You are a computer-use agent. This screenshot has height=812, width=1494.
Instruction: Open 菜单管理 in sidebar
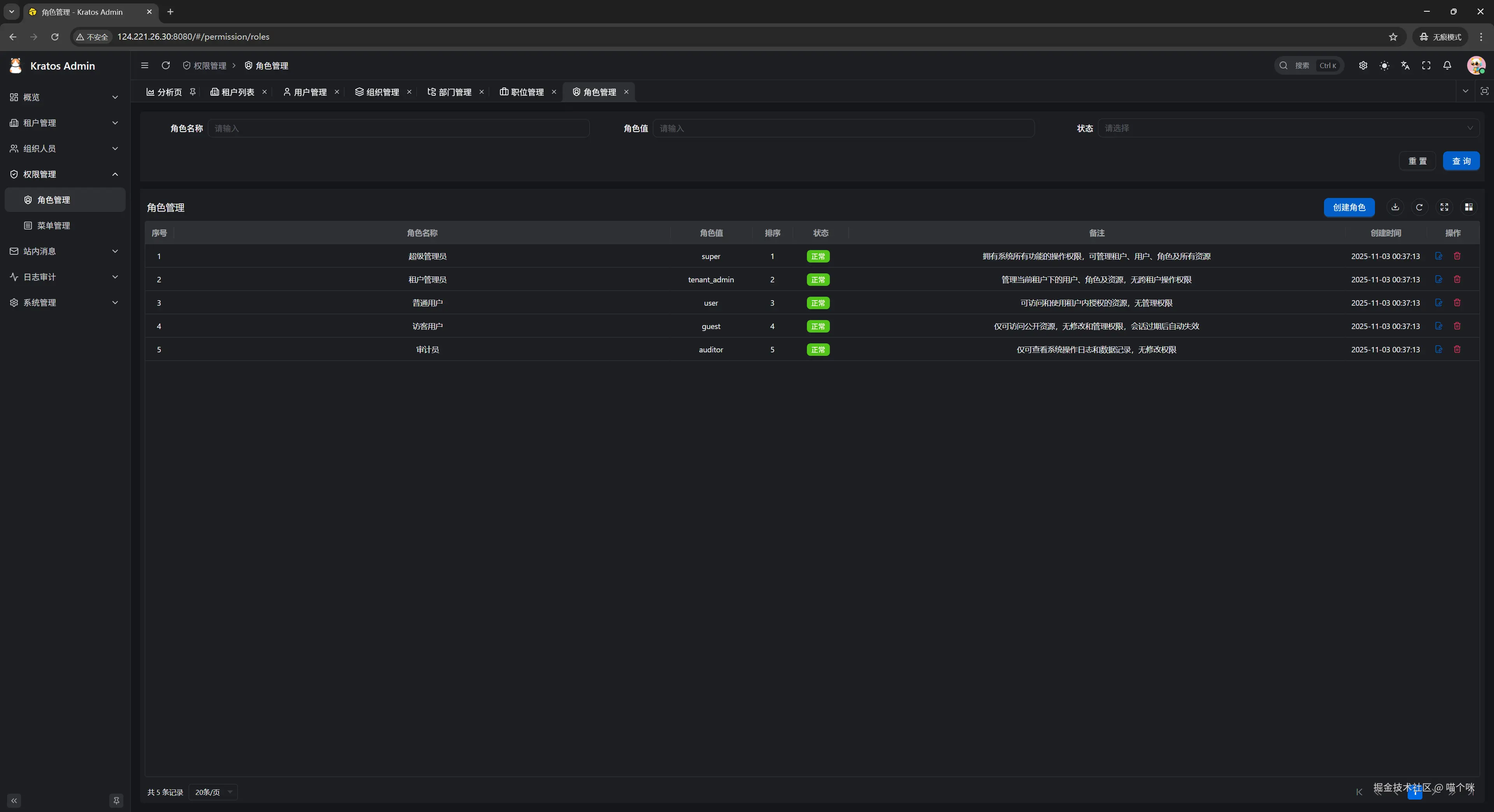[x=53, y=226]
